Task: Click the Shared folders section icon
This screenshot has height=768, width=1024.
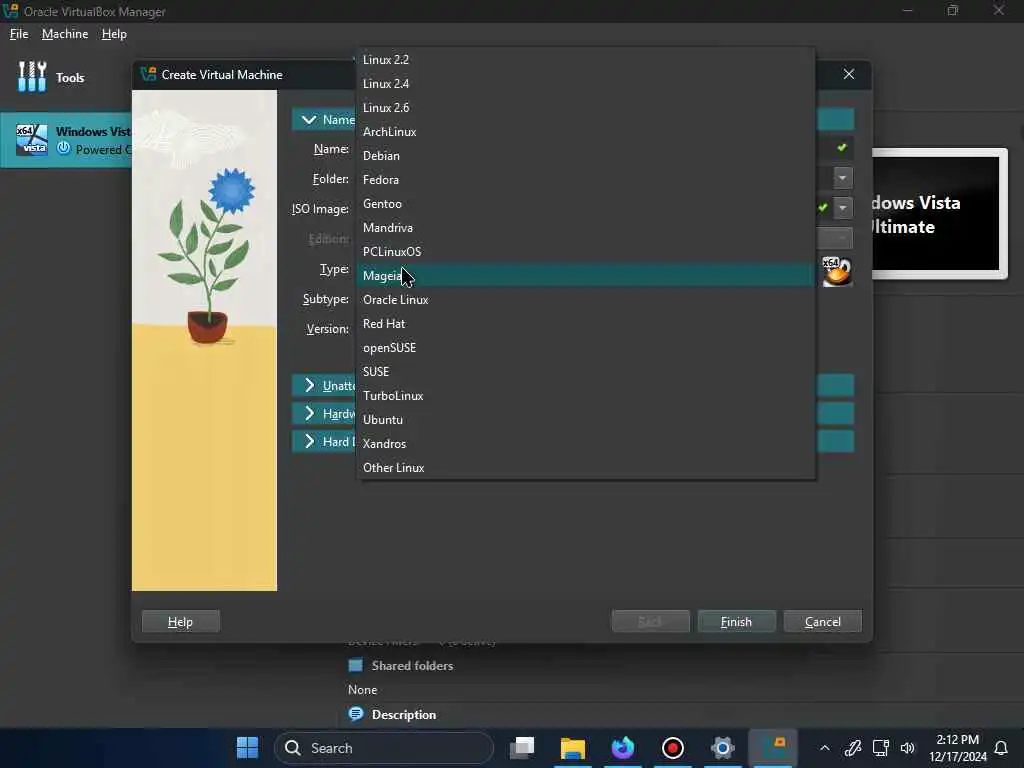Action: [356, 665]
